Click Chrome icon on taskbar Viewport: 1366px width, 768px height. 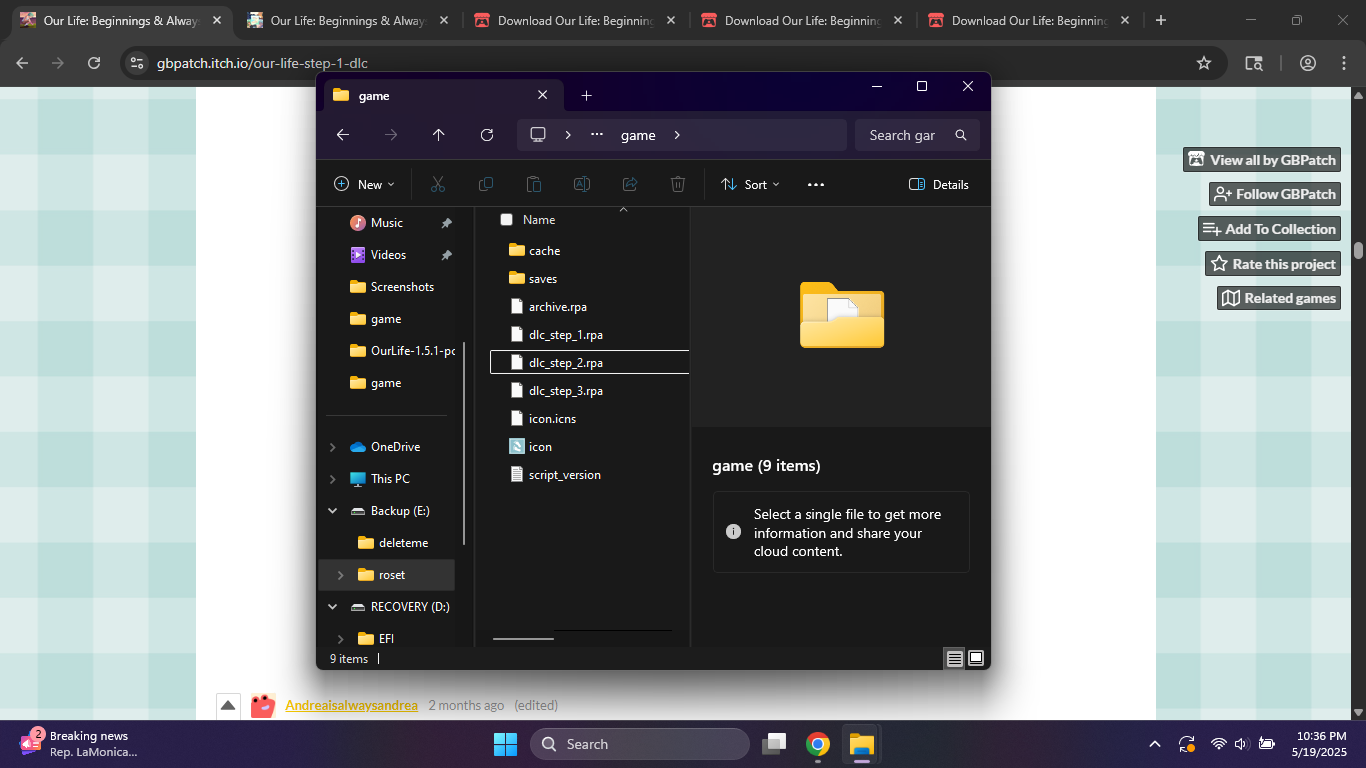click(818, 744)
